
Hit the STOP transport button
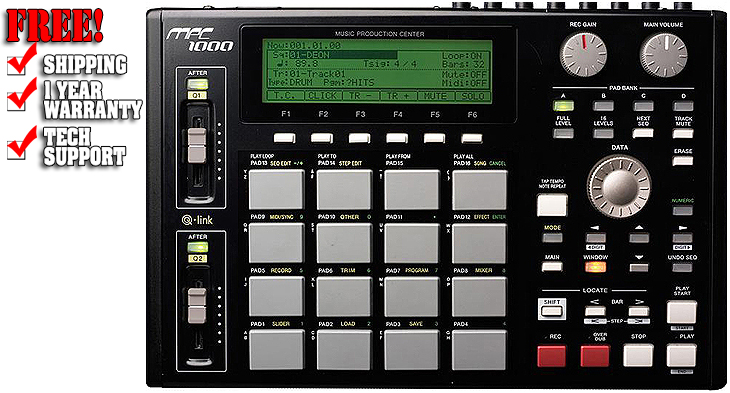click(638, 356)
